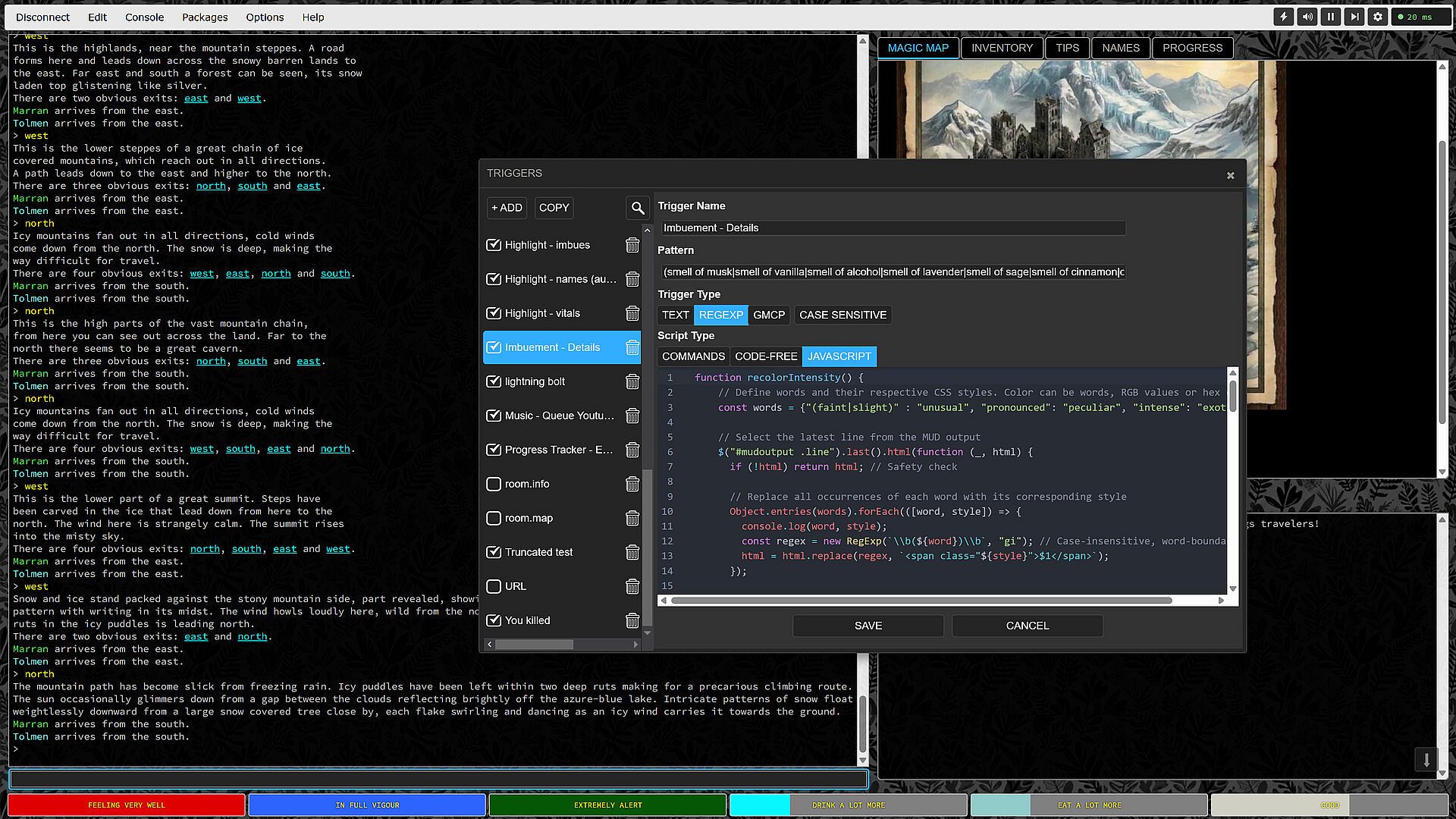Delete the Highlight - imbues trigger
Viewport: 1456px width, 819px height.
pos(632,245)
